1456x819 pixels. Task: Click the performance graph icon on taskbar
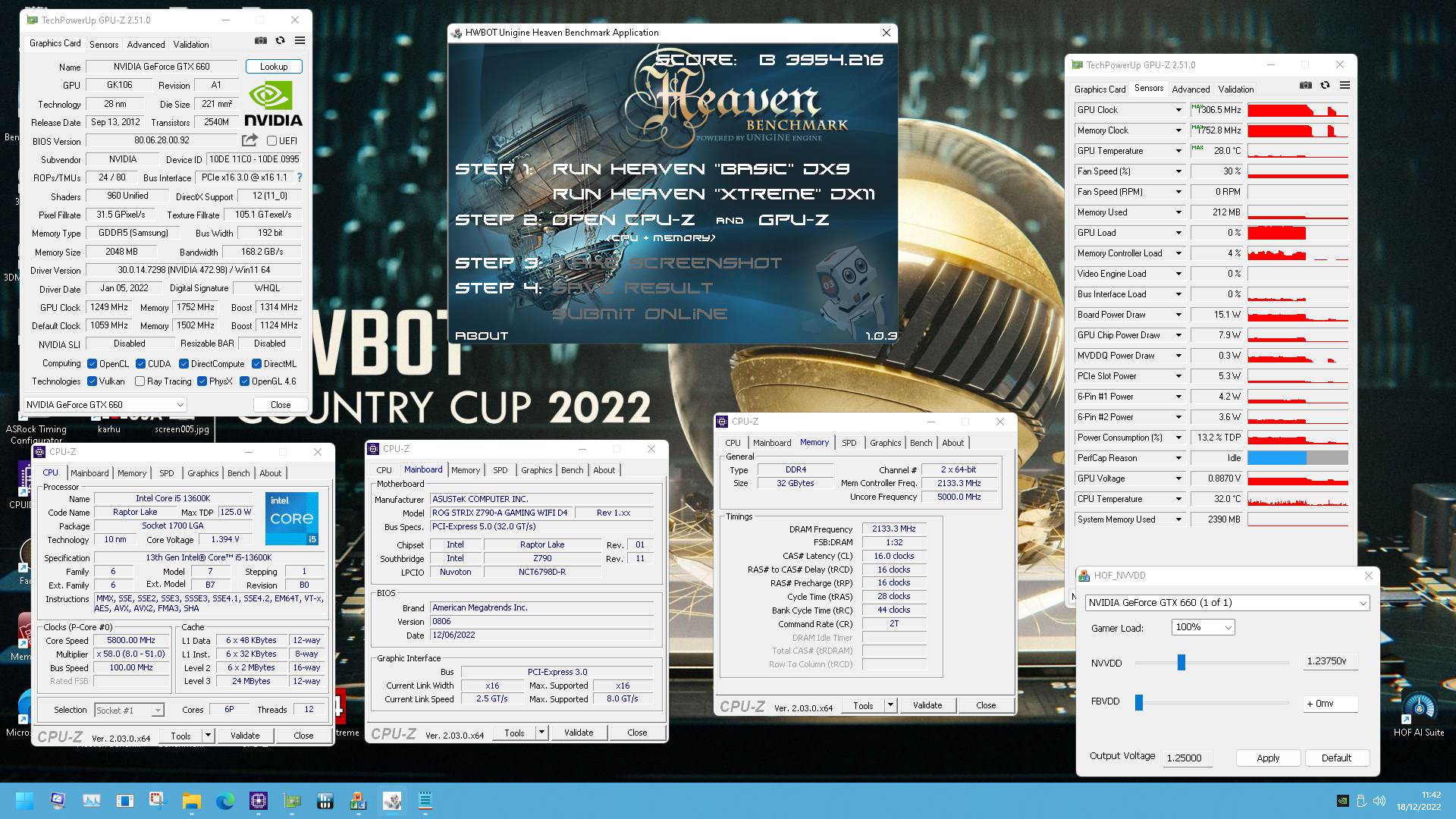91,801
